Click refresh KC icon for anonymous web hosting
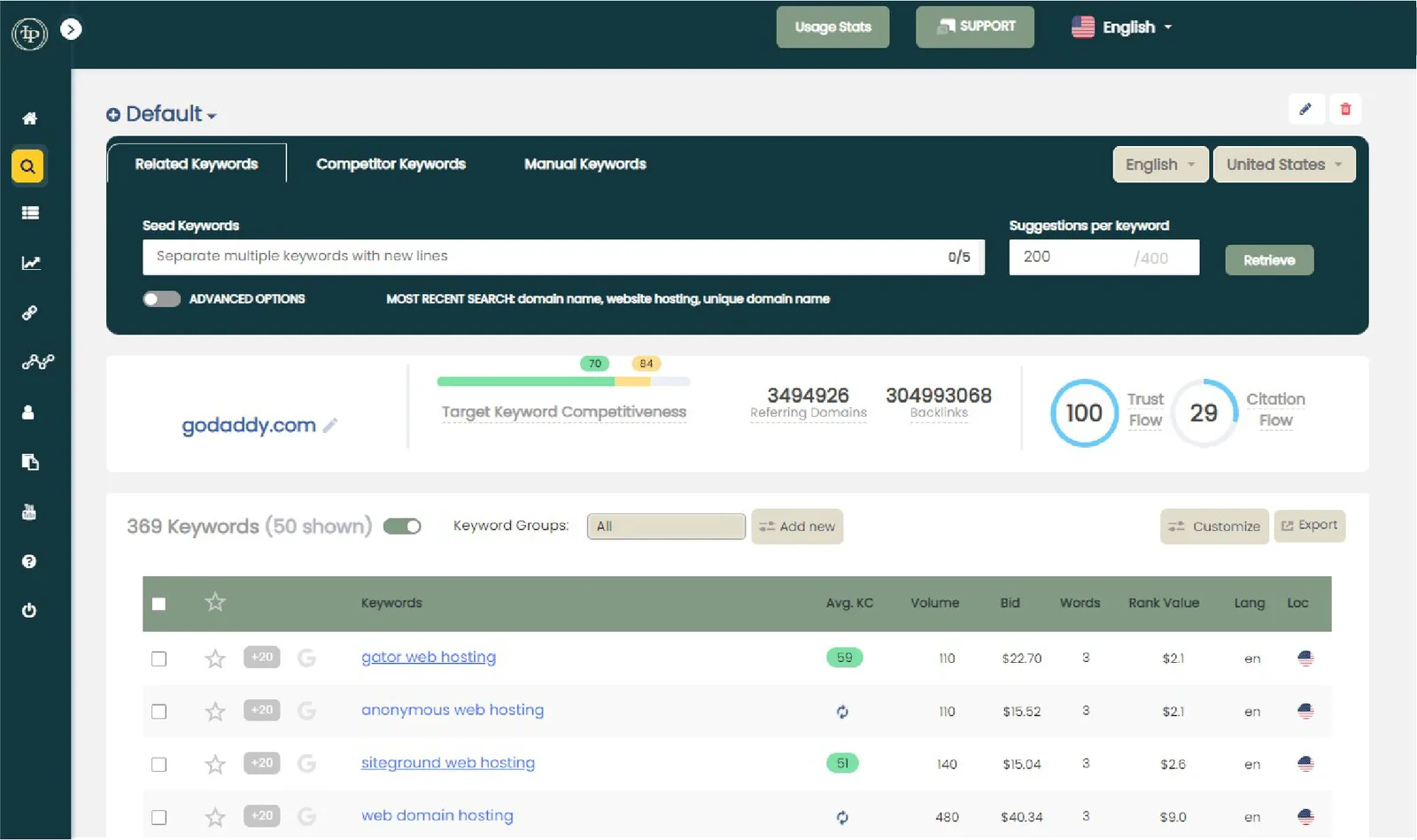 [842, 711]
